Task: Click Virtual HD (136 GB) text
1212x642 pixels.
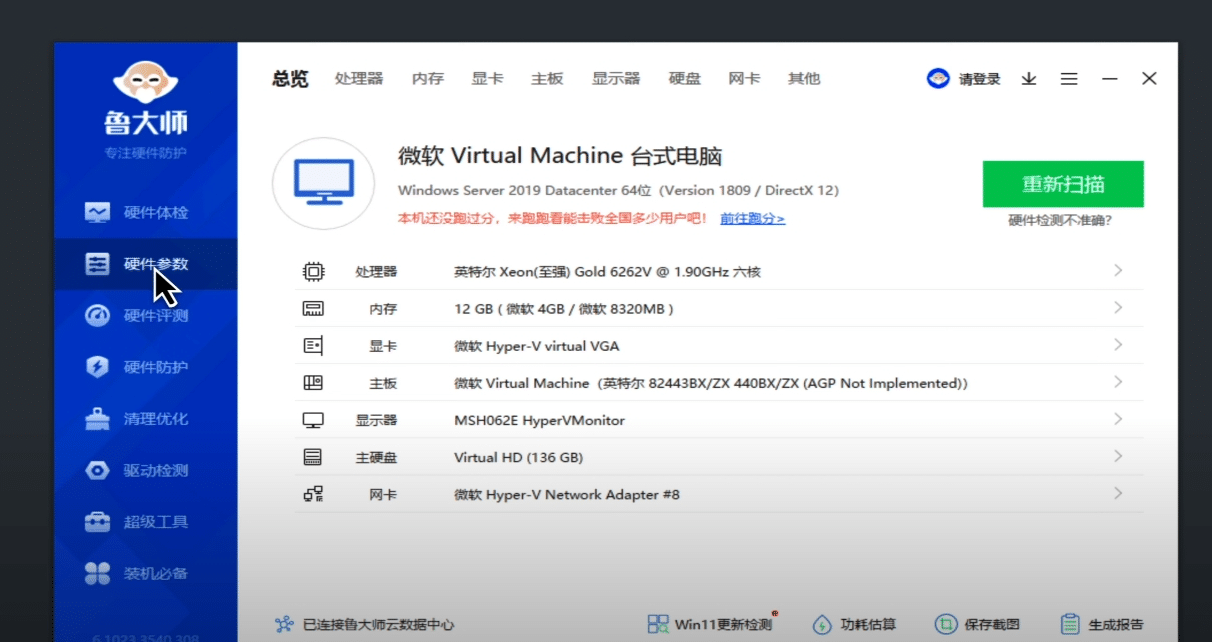Action: pos(519,457)
